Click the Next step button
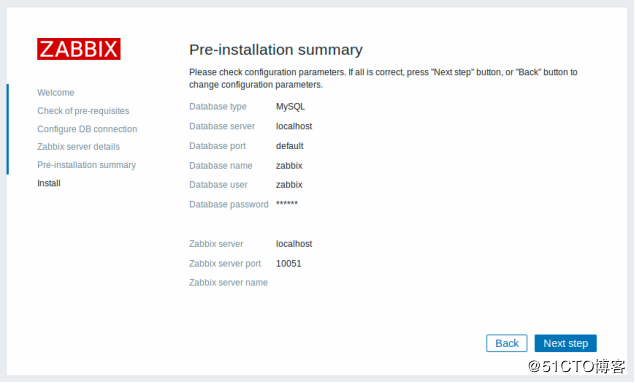Viewport: 635px width, 383px height. pos(565,343)
